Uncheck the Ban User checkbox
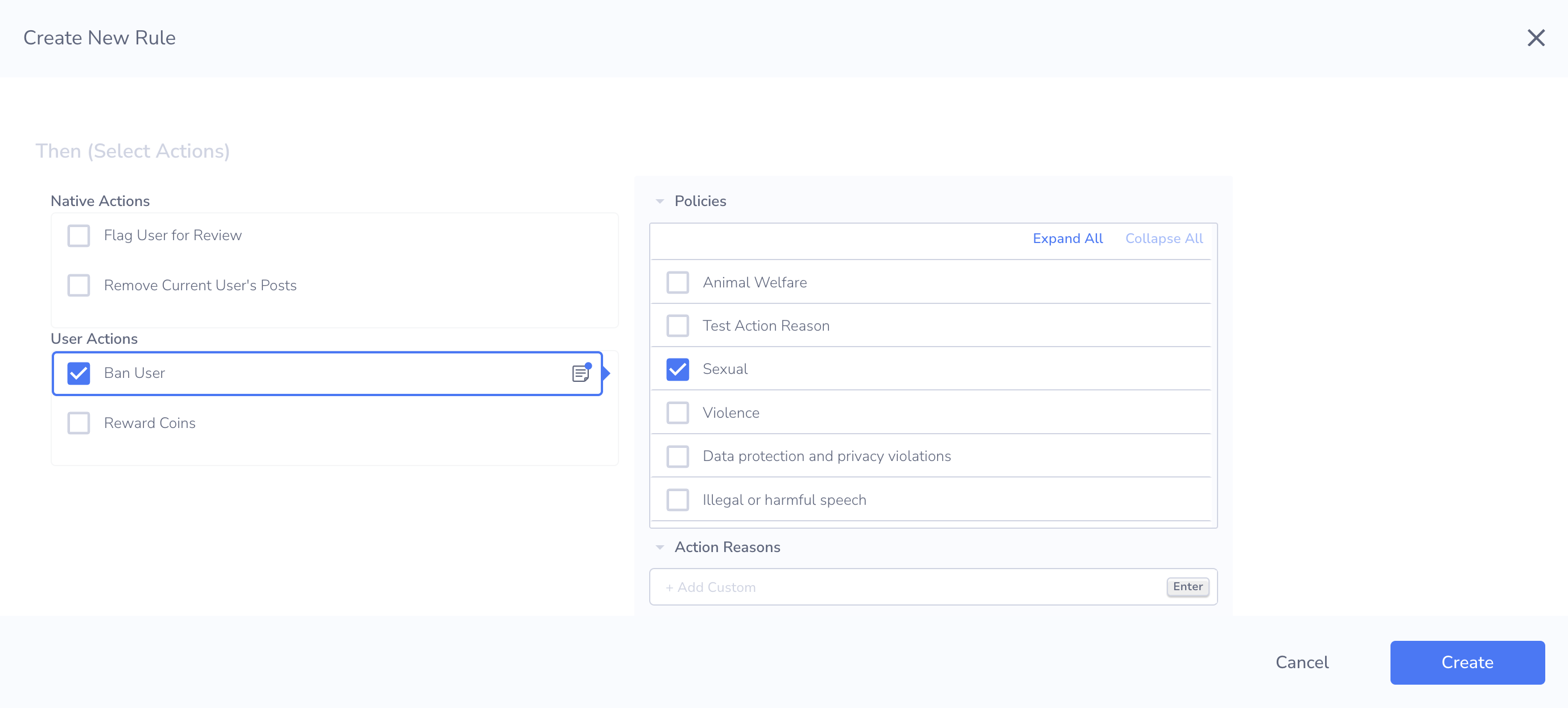 tap(79, 373)
